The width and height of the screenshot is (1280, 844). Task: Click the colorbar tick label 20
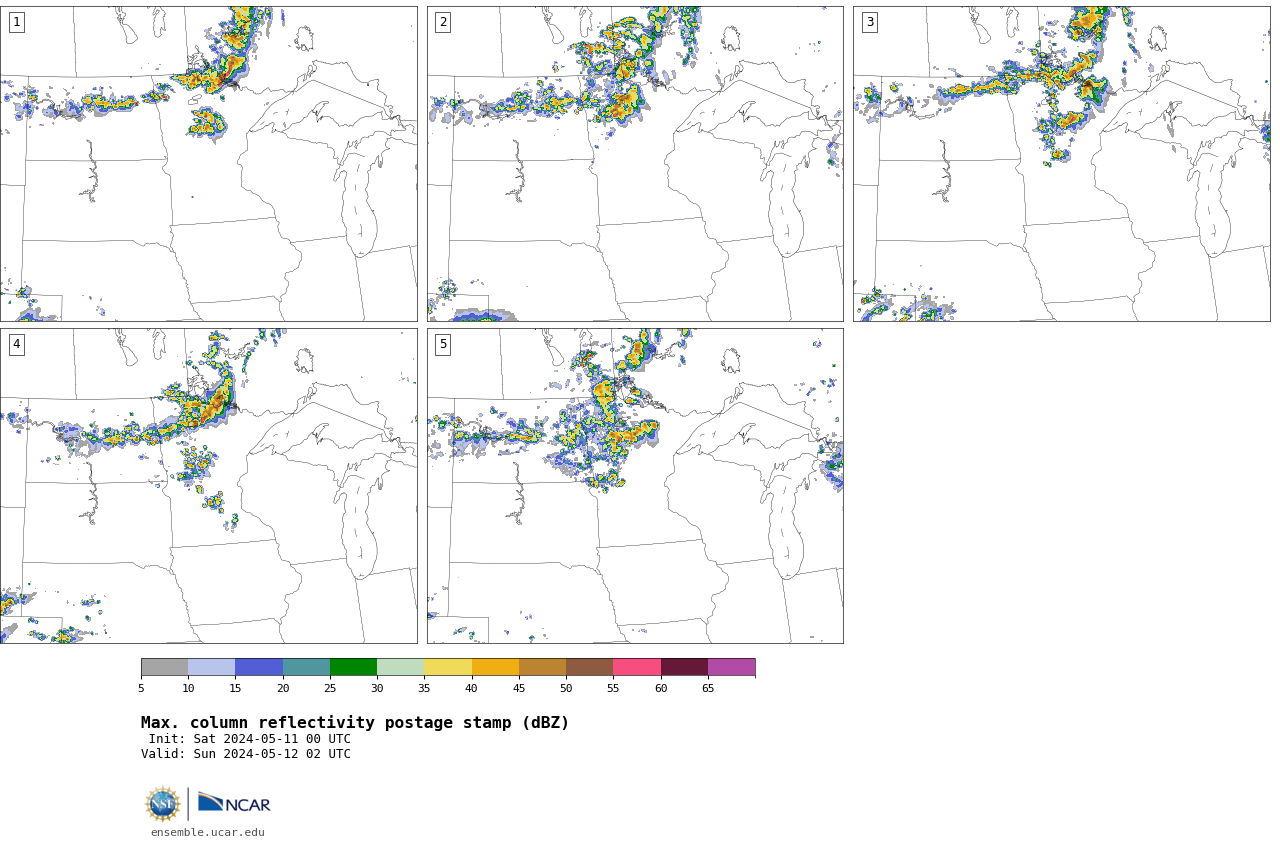pos(283,688)
